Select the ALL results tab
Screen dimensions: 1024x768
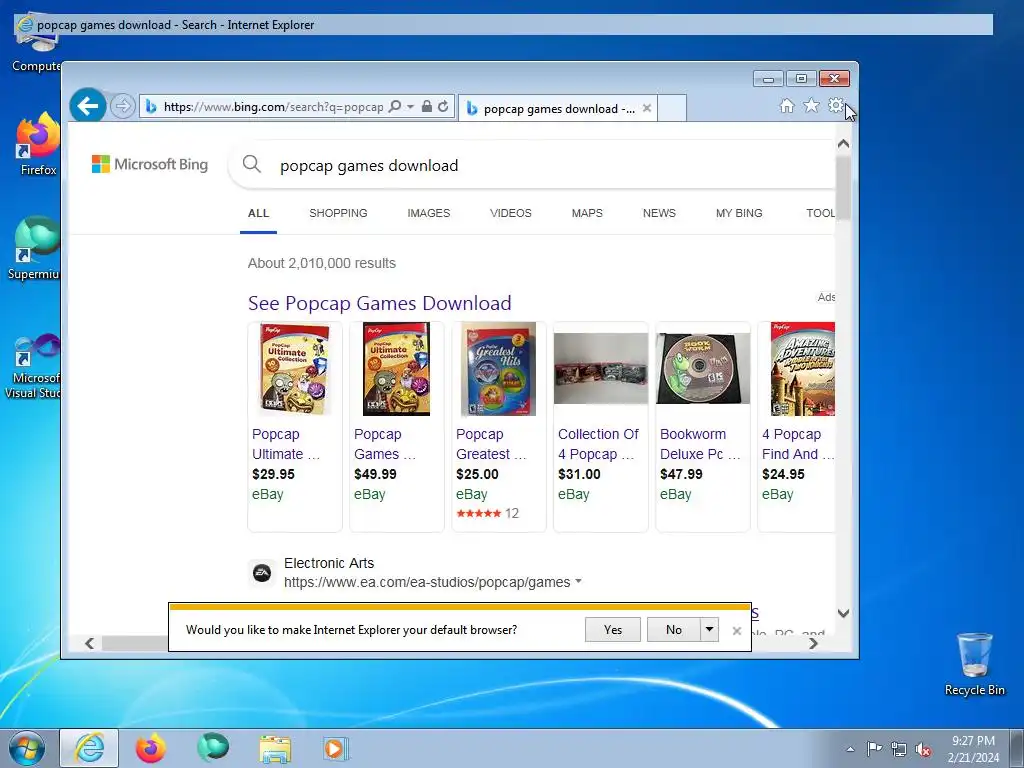[x=258, y=213]
